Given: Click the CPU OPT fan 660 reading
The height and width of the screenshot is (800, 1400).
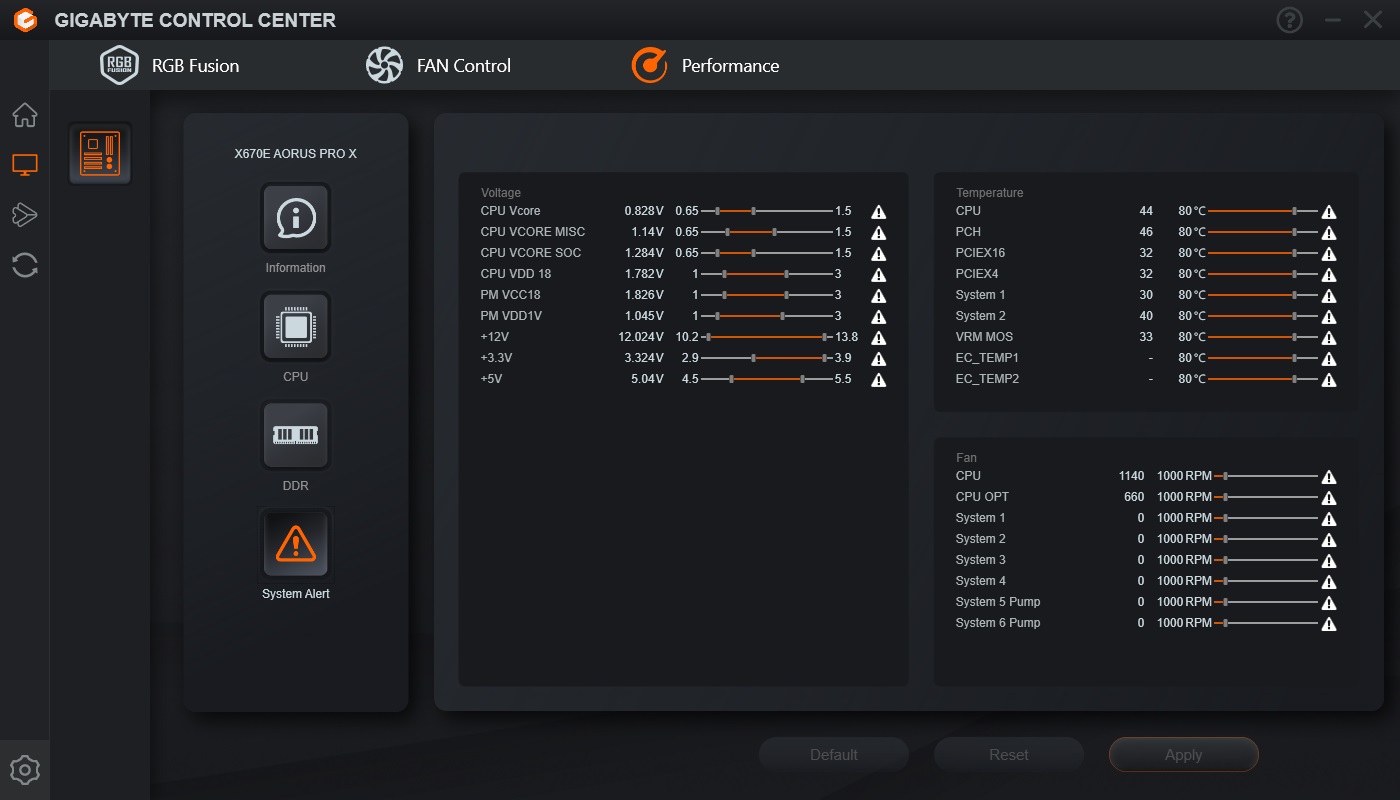Looking at the screenshot, I should (1134, 497).
